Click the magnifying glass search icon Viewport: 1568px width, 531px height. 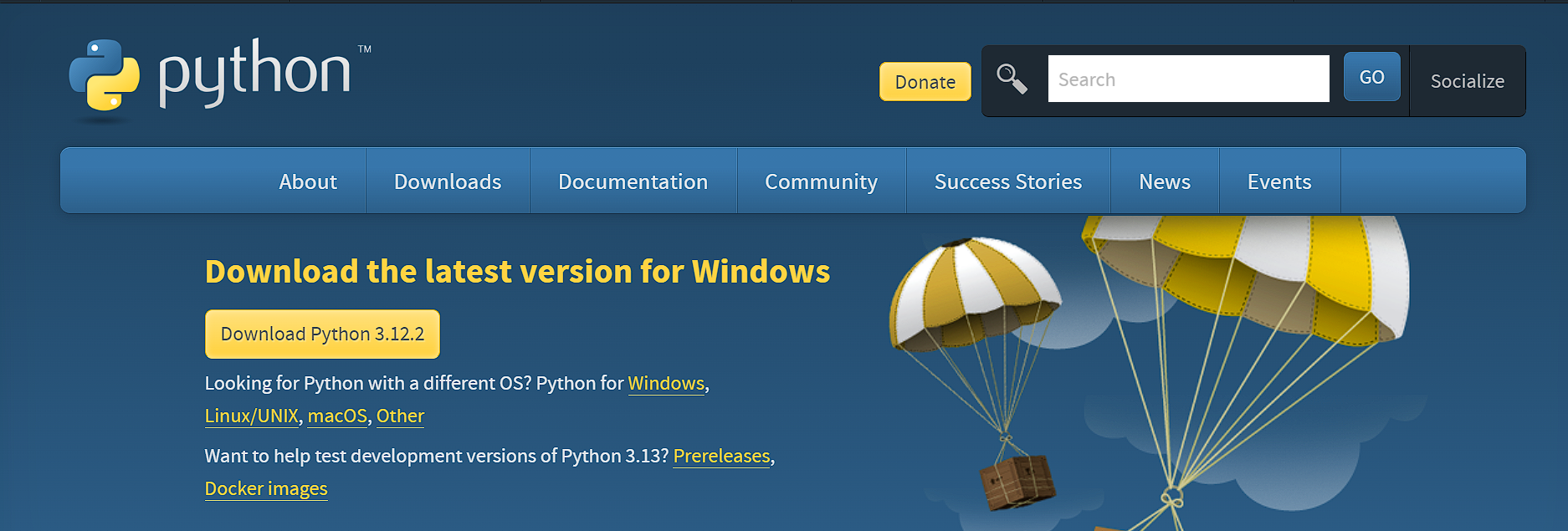coord(1012,79)
